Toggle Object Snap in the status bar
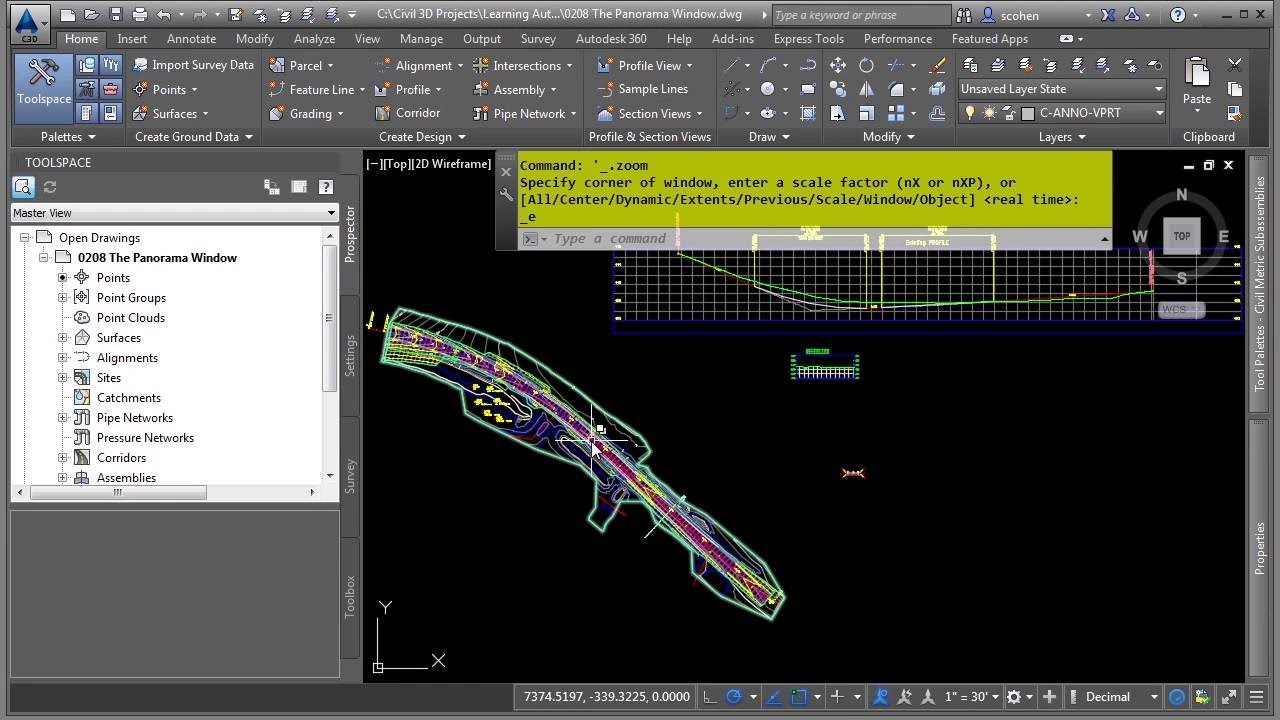The image size is (1280, 720). tap(800, 697)
